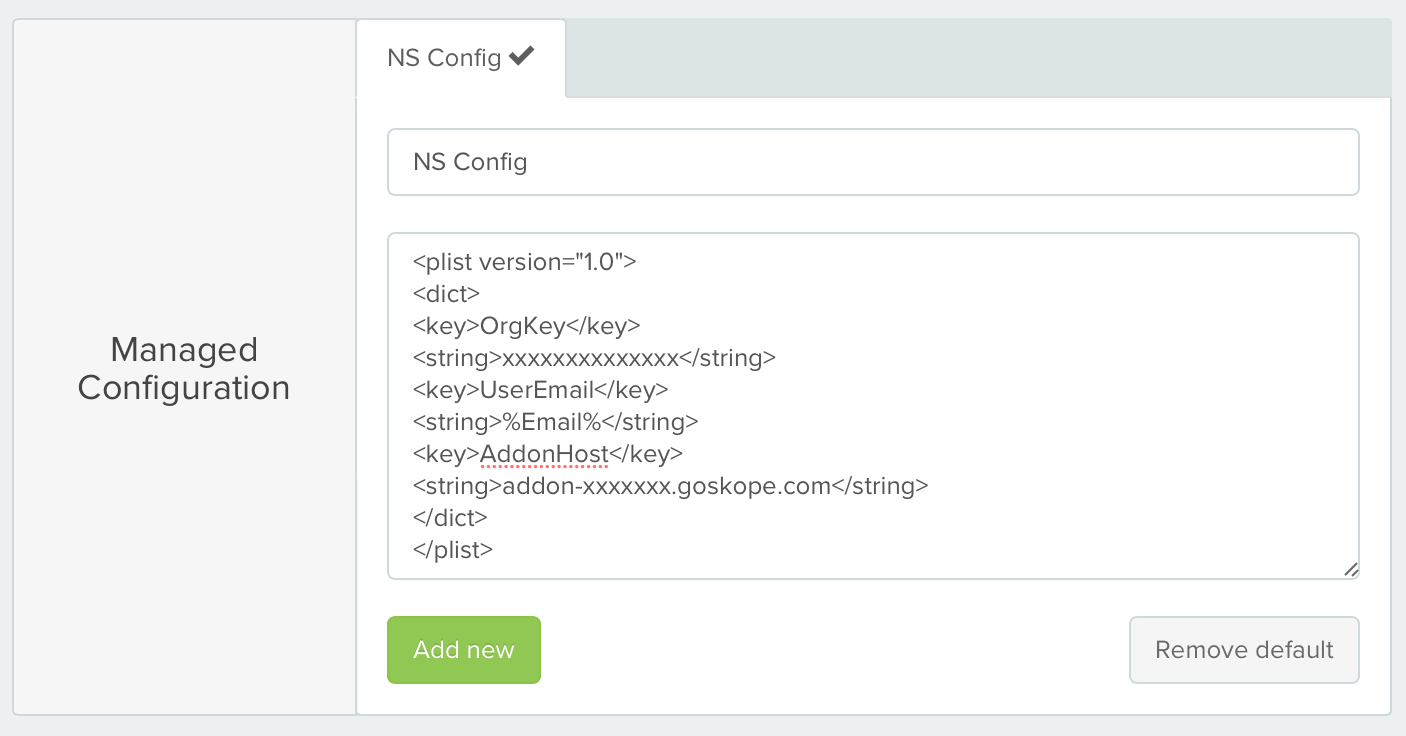Click the opening <dict> line
Image resolution: width=1406 pixels, height=736 pixels.
[x=447, y=294]
